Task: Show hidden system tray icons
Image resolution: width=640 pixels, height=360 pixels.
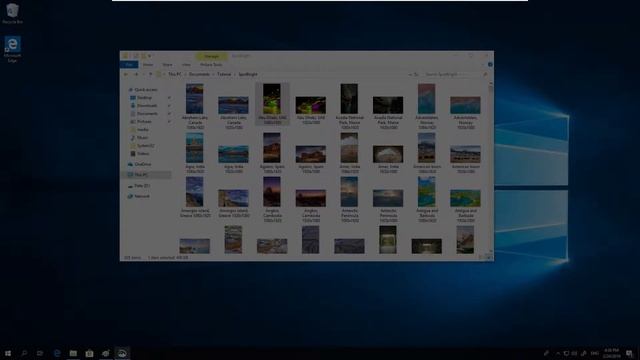Action: pos(558,353)
